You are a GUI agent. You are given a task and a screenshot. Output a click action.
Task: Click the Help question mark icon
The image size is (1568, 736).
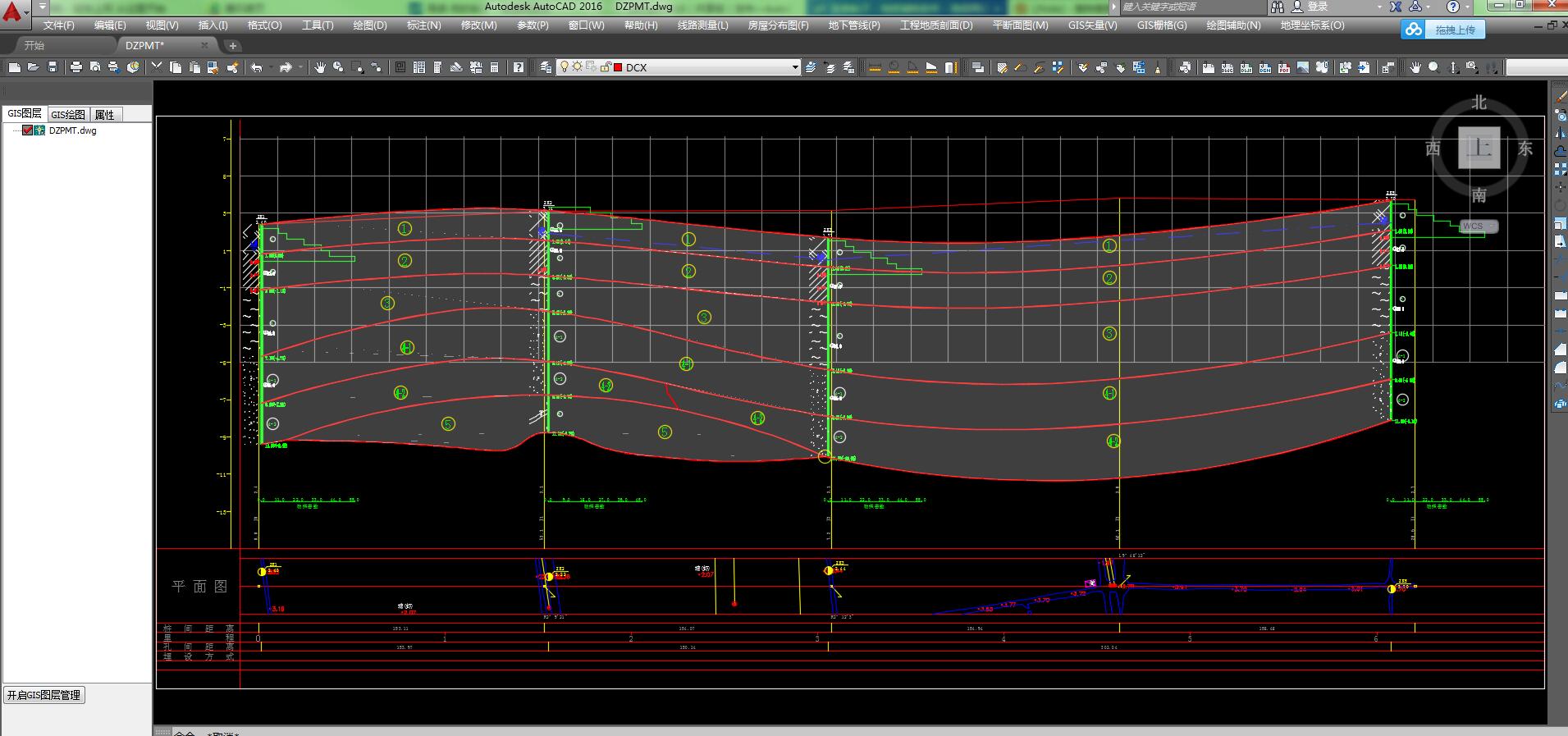[x=518, y=67]
